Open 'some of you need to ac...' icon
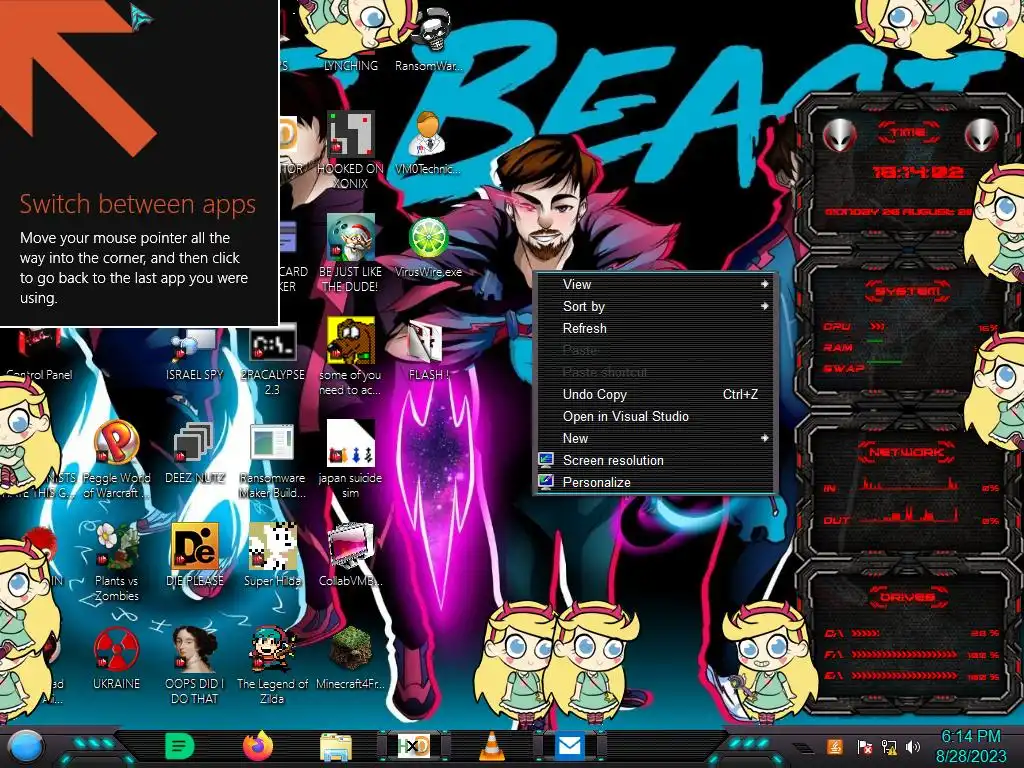 (x=350, y=357)
